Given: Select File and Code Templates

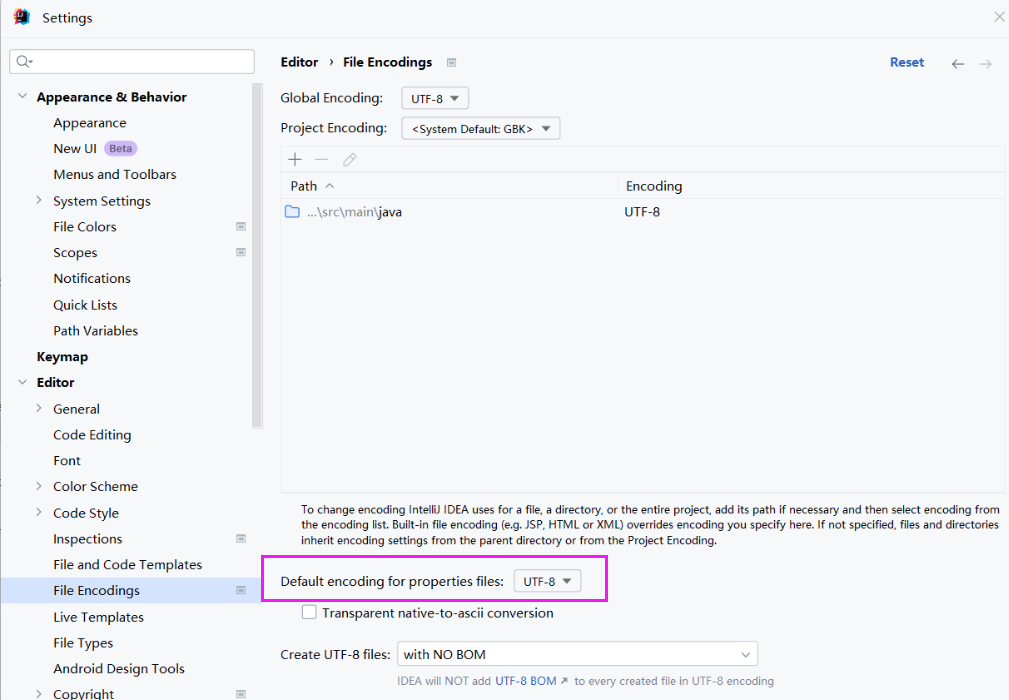Looking at the screenshot, I should click(x=127, y=565).
